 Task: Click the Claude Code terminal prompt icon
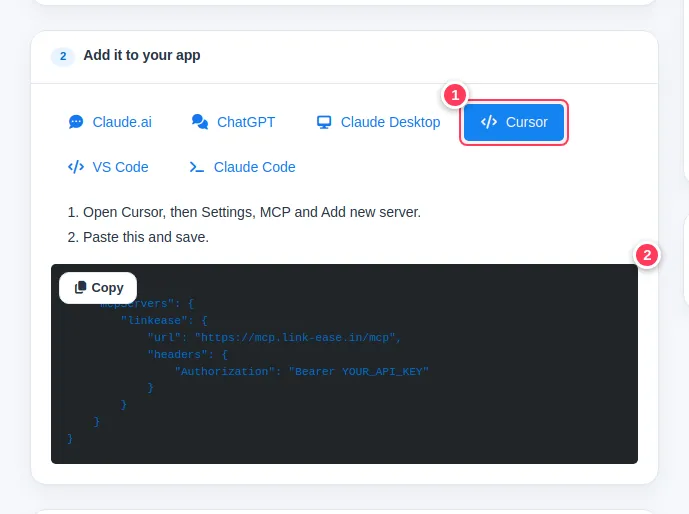tap(197, 167)
